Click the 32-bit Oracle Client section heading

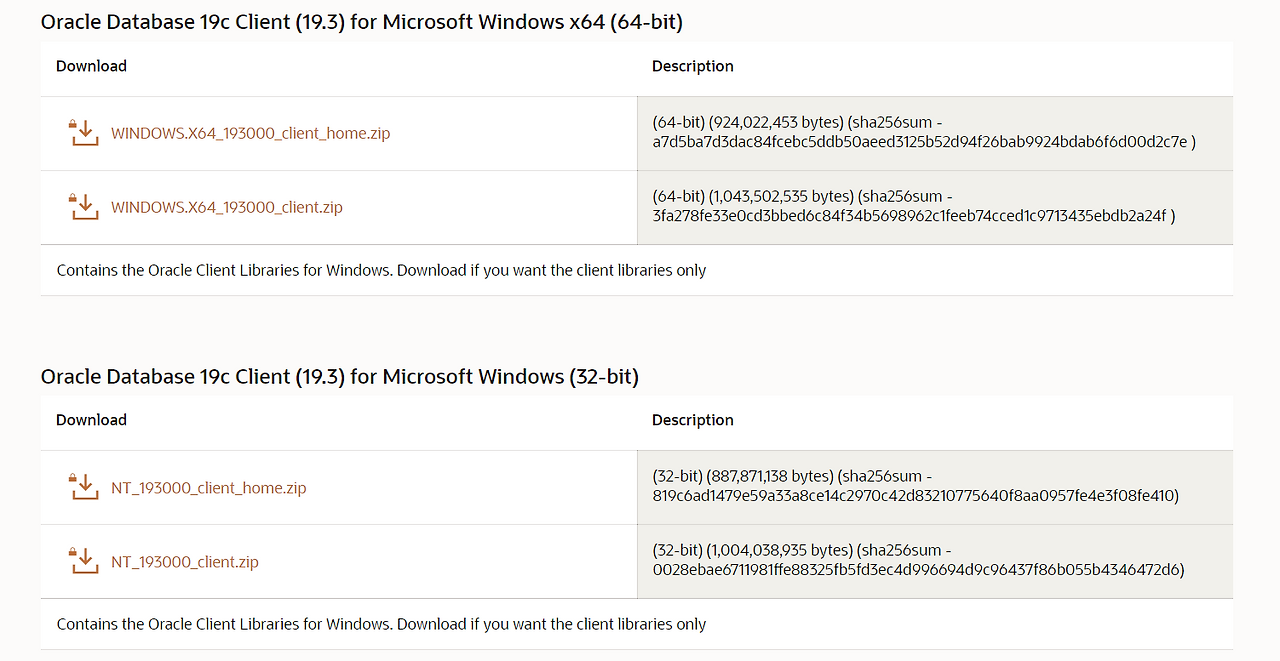pos(340,376)
